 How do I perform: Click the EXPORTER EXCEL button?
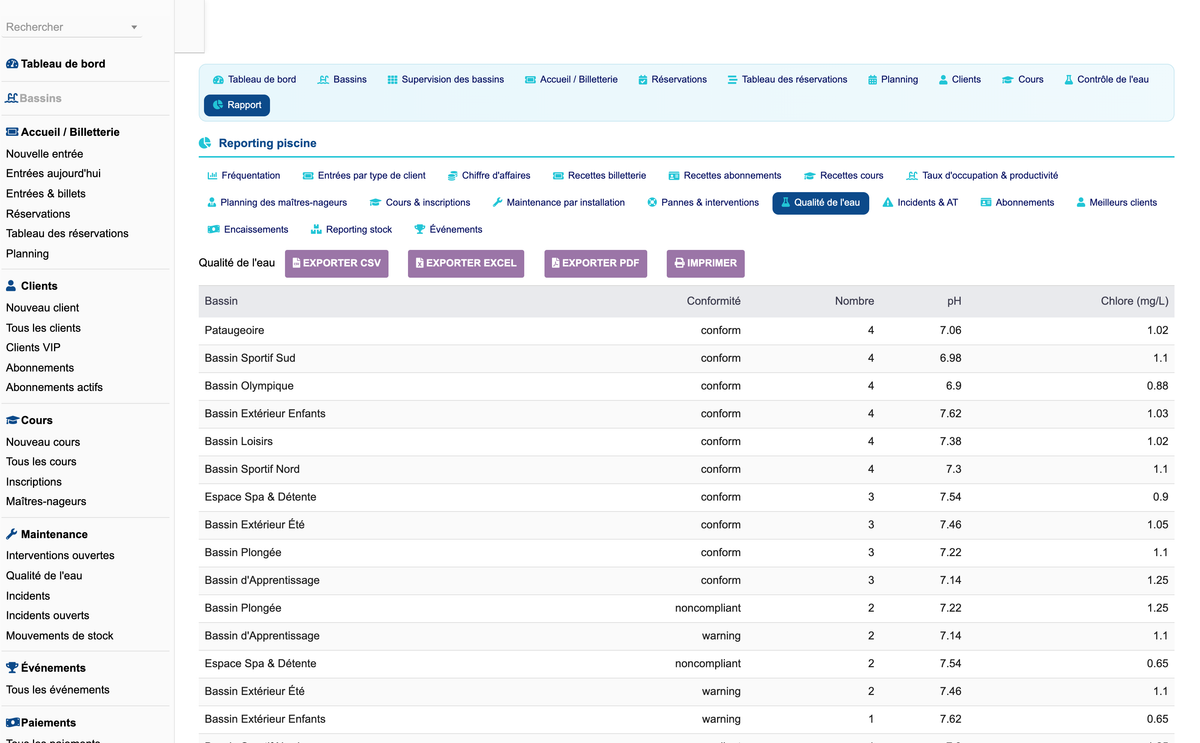[x=466, y=264]
